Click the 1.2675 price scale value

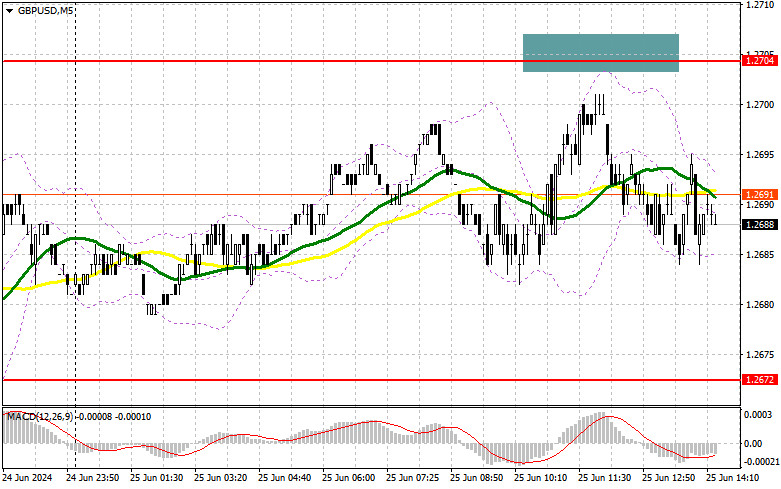point(760,355)
